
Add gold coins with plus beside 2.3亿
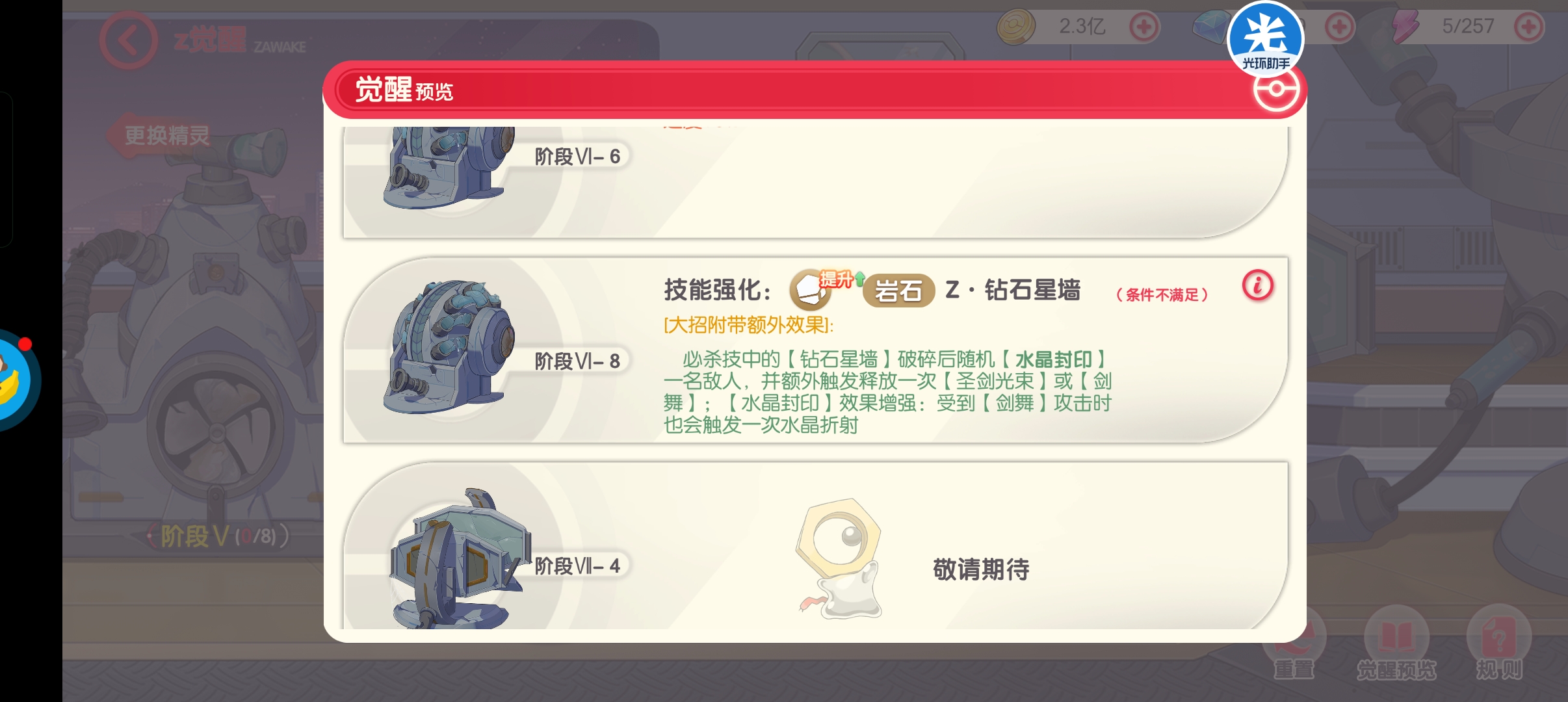click(1144, 27)
